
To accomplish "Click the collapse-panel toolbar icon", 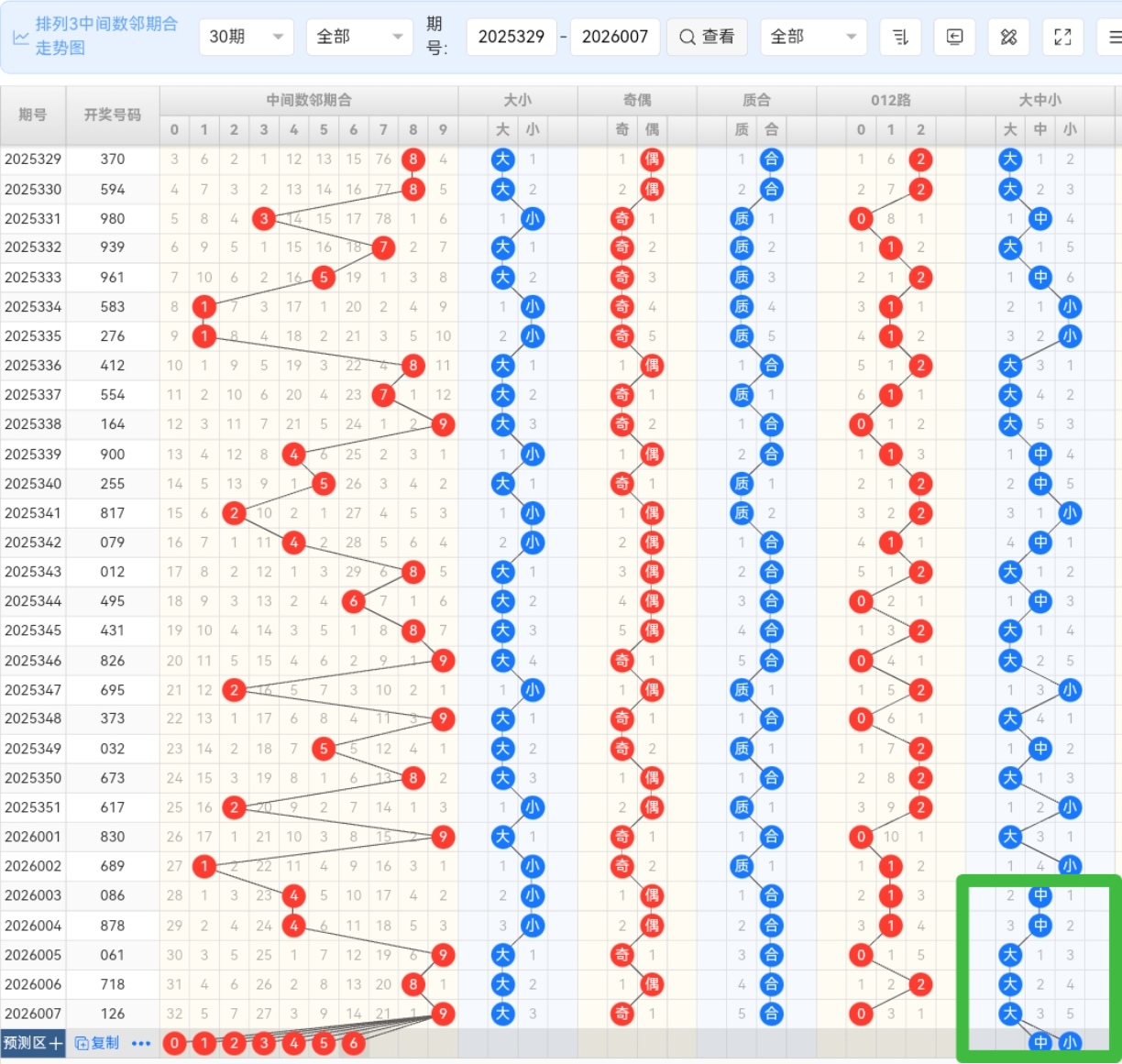I will [x=954, y=37].
